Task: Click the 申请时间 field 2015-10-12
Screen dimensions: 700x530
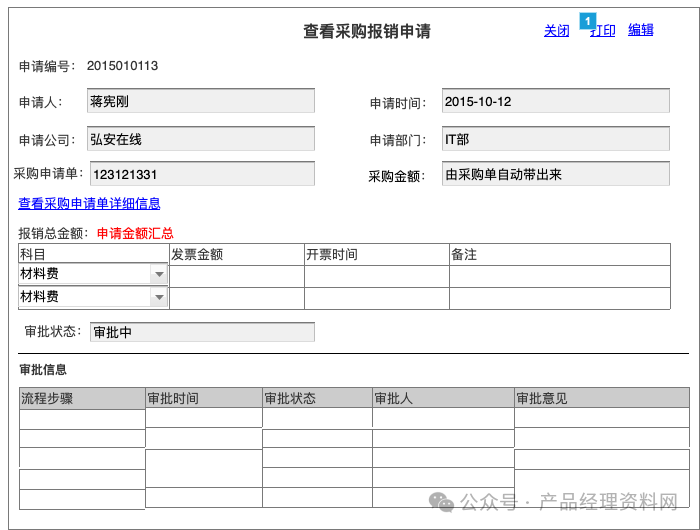Action: [x=556, y=101]
